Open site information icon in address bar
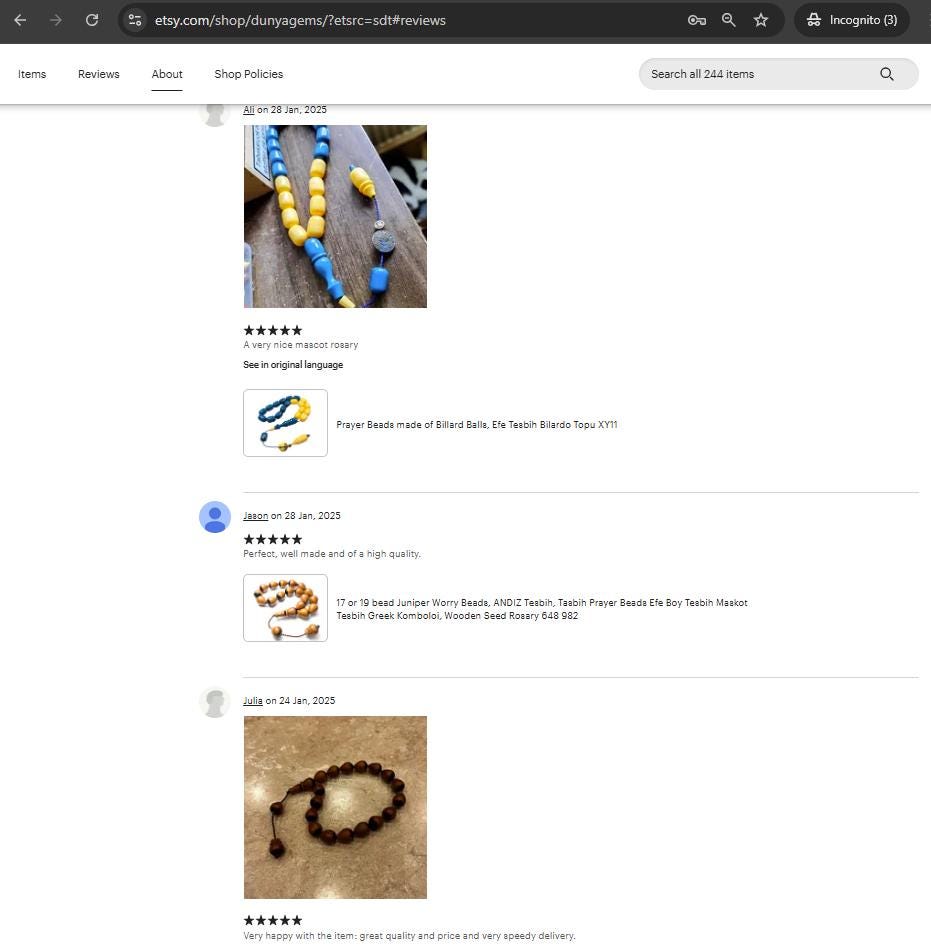This screenshot has height=951, width=931. click(135, 20)
